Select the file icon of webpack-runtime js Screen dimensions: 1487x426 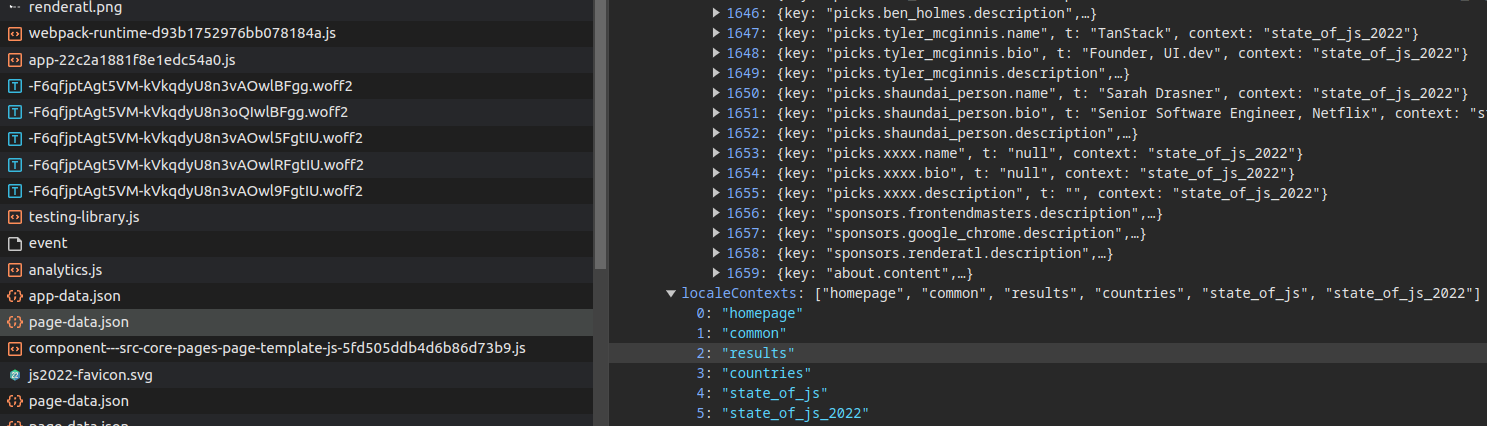tap(14, 33)
